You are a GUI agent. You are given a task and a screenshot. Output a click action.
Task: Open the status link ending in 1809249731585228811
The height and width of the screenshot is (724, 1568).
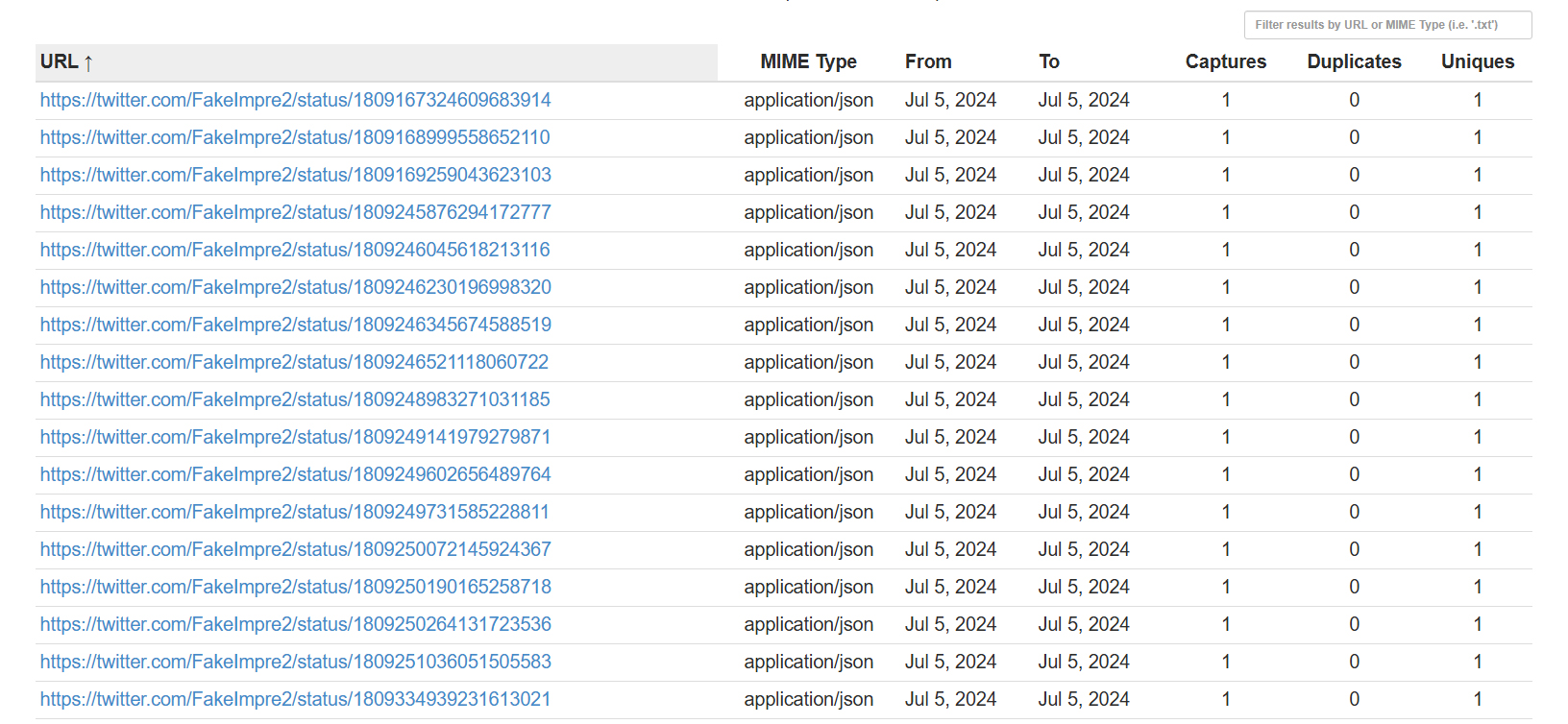click(x=295, y=512)
